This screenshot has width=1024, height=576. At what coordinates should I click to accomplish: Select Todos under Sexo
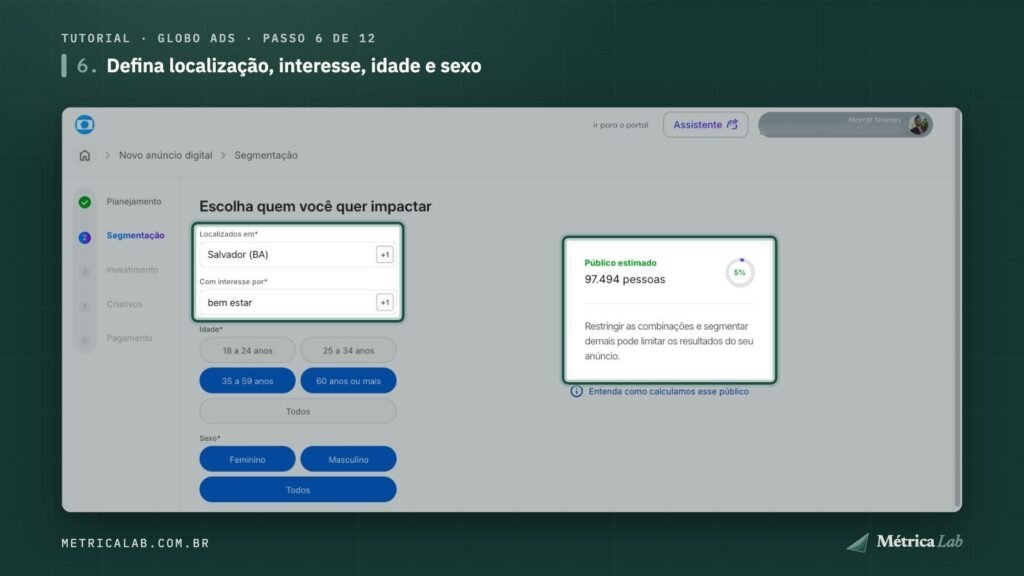tap(298, 490)
